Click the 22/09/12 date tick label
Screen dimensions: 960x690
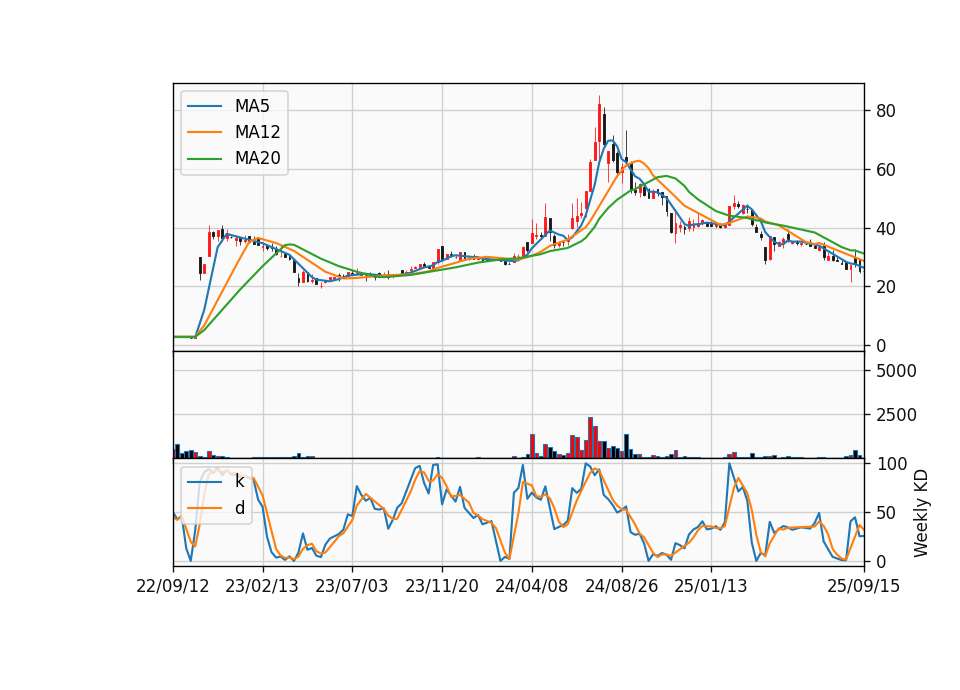coord(173,586)
